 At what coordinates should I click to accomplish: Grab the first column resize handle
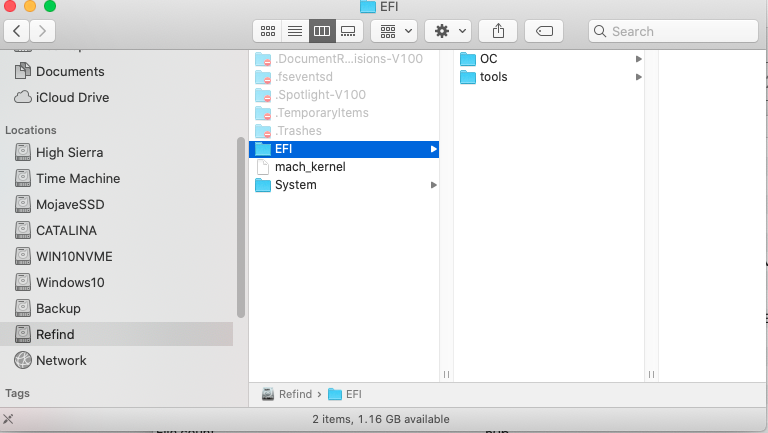point(446,374)
